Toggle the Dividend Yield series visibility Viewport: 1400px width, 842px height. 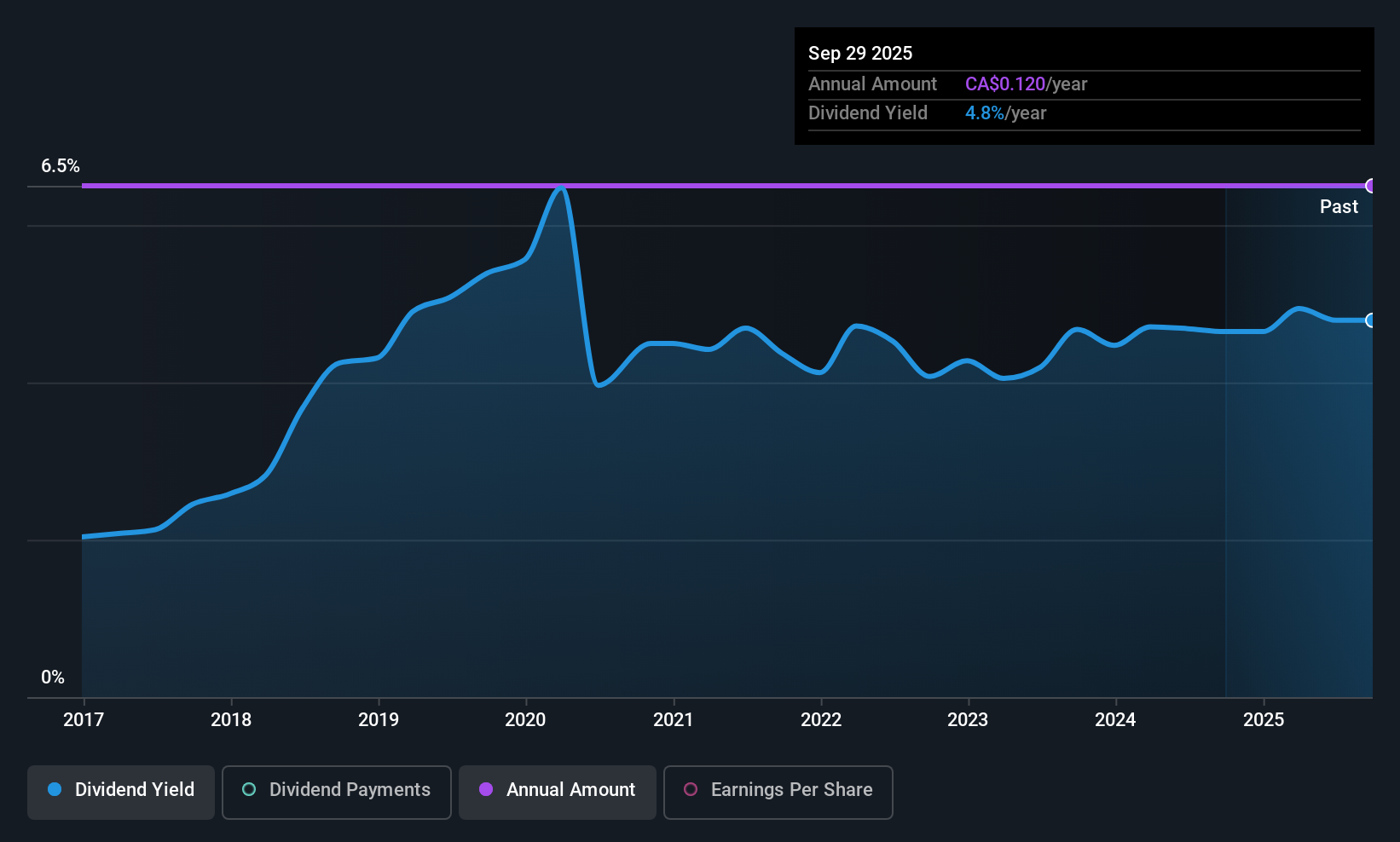click(120, 792)
